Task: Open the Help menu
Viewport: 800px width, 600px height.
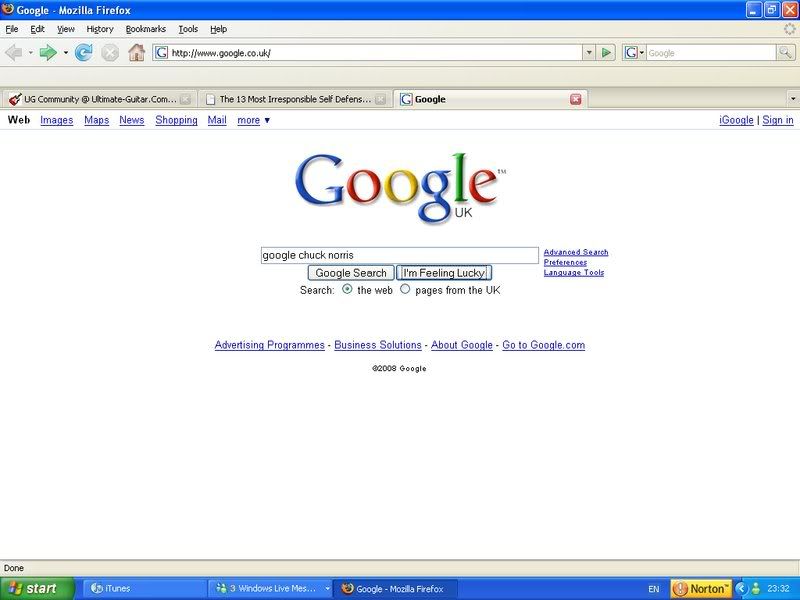Action: click(218, 29)
